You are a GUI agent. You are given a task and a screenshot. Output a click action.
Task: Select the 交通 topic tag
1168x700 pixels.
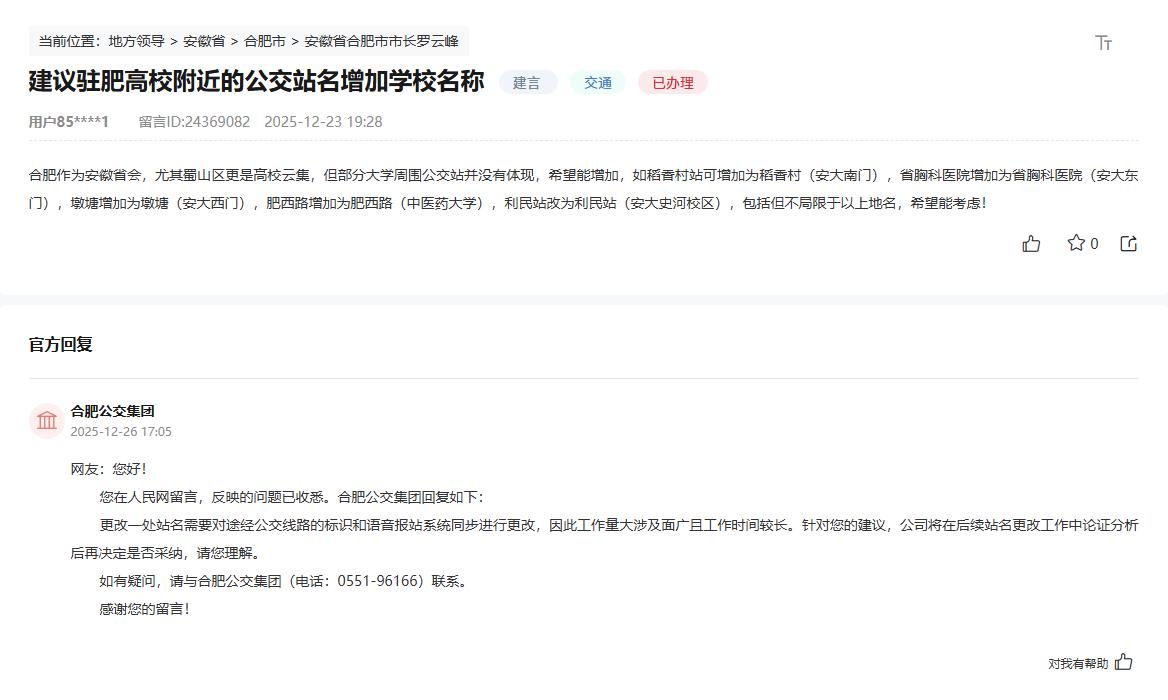[x=597, y=83]
